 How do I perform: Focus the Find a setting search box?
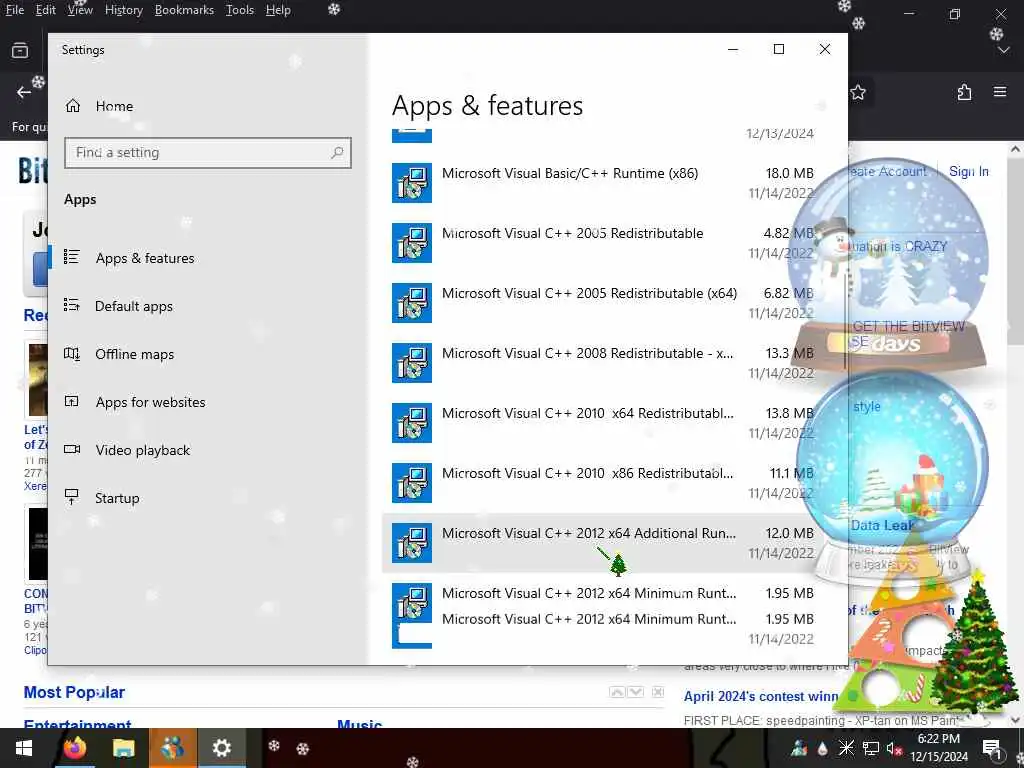[x=208, y=153]
